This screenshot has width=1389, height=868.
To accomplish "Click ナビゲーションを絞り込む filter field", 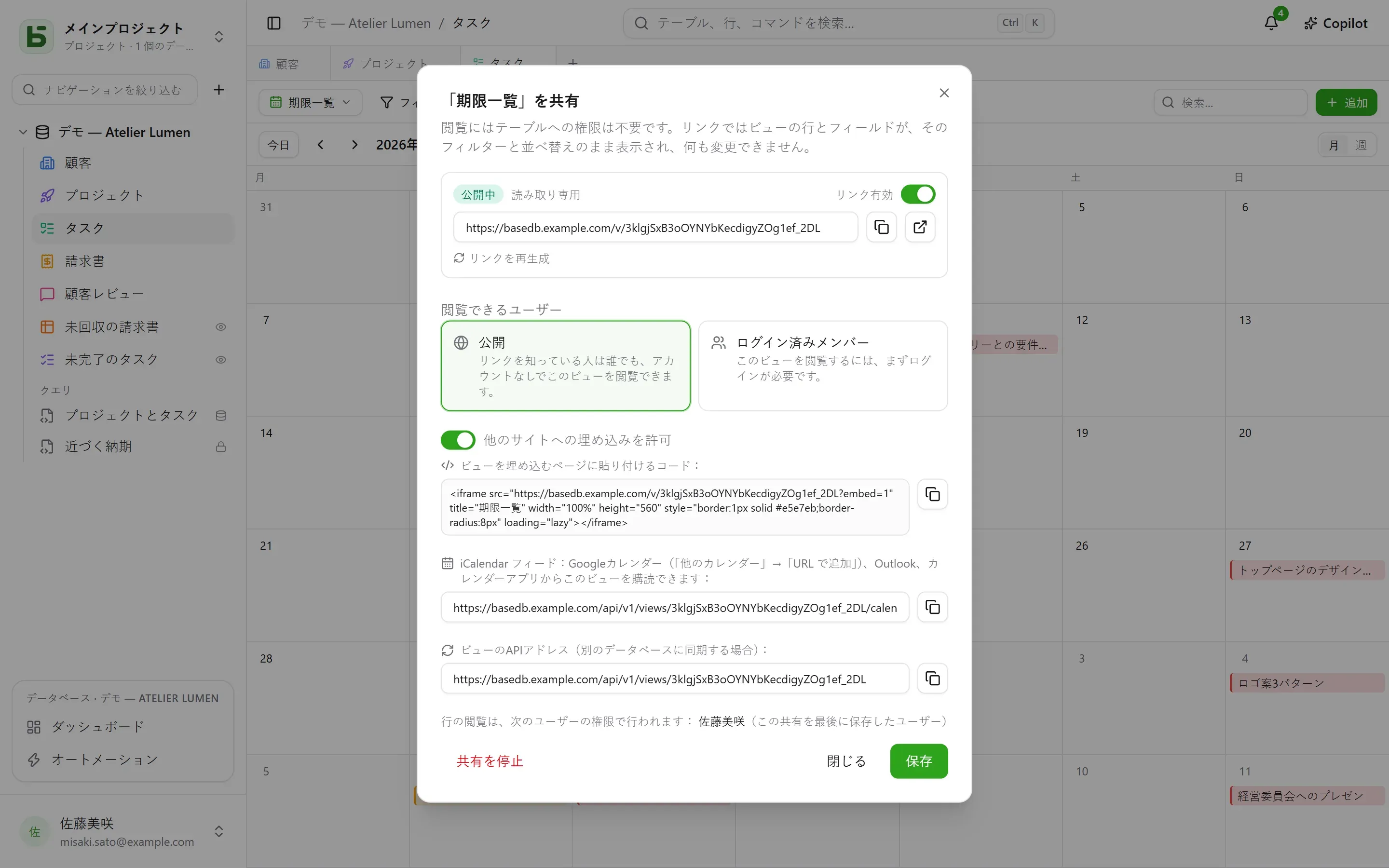I will [x=105, y=90].
